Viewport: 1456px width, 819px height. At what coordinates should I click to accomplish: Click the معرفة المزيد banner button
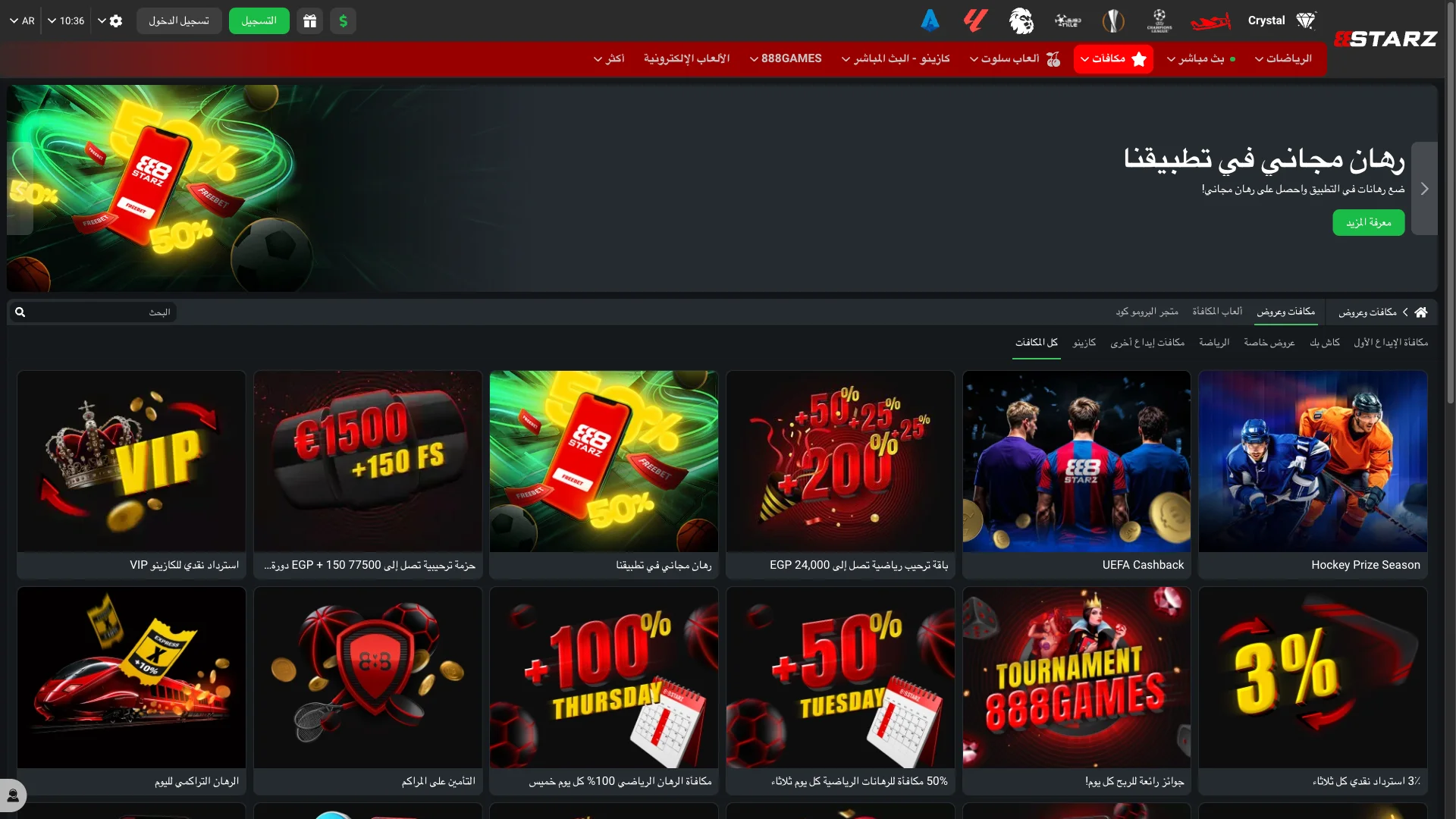point(1368,223)
